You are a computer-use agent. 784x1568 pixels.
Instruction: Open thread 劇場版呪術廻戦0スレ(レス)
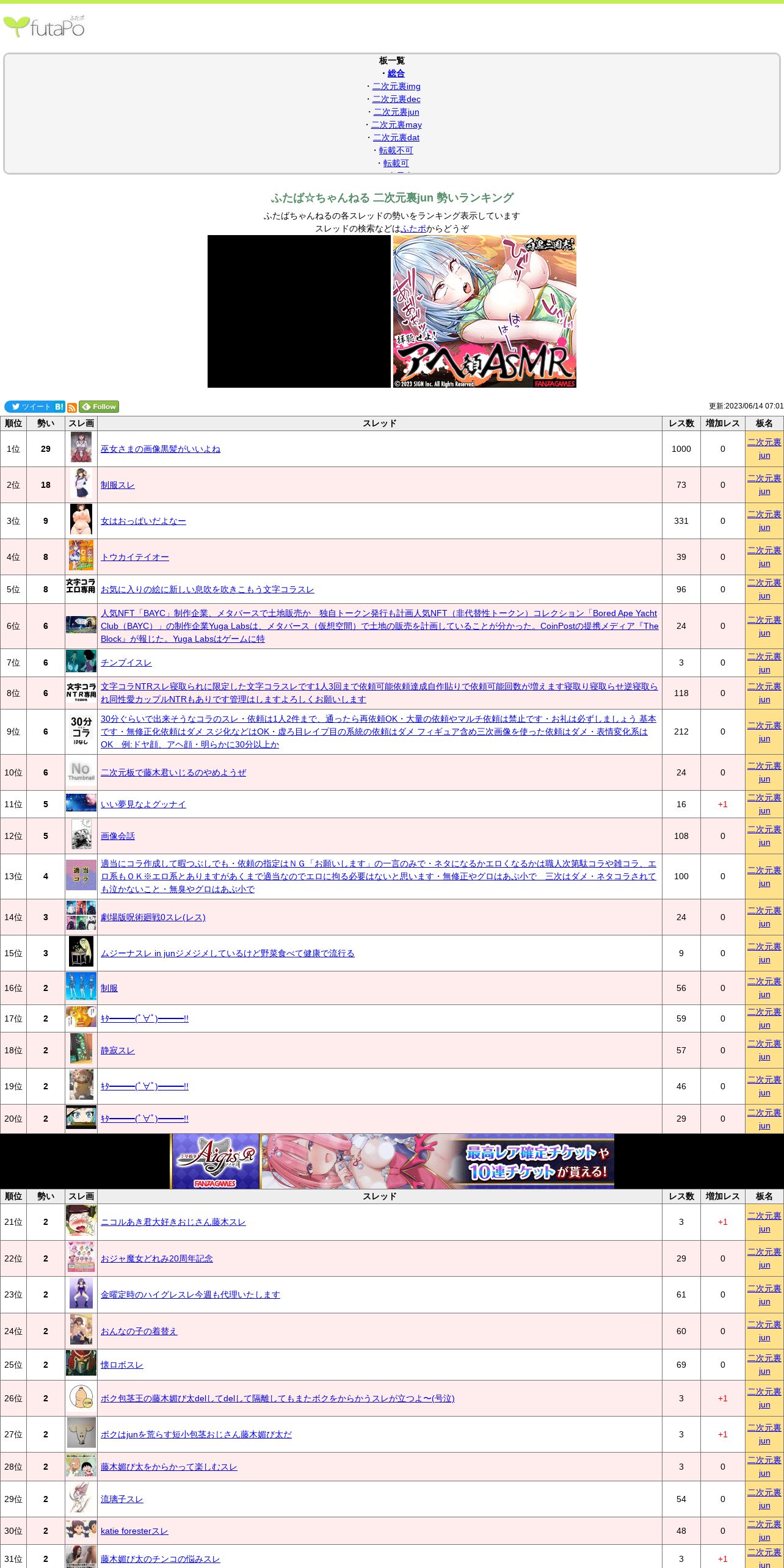point(153,917)
